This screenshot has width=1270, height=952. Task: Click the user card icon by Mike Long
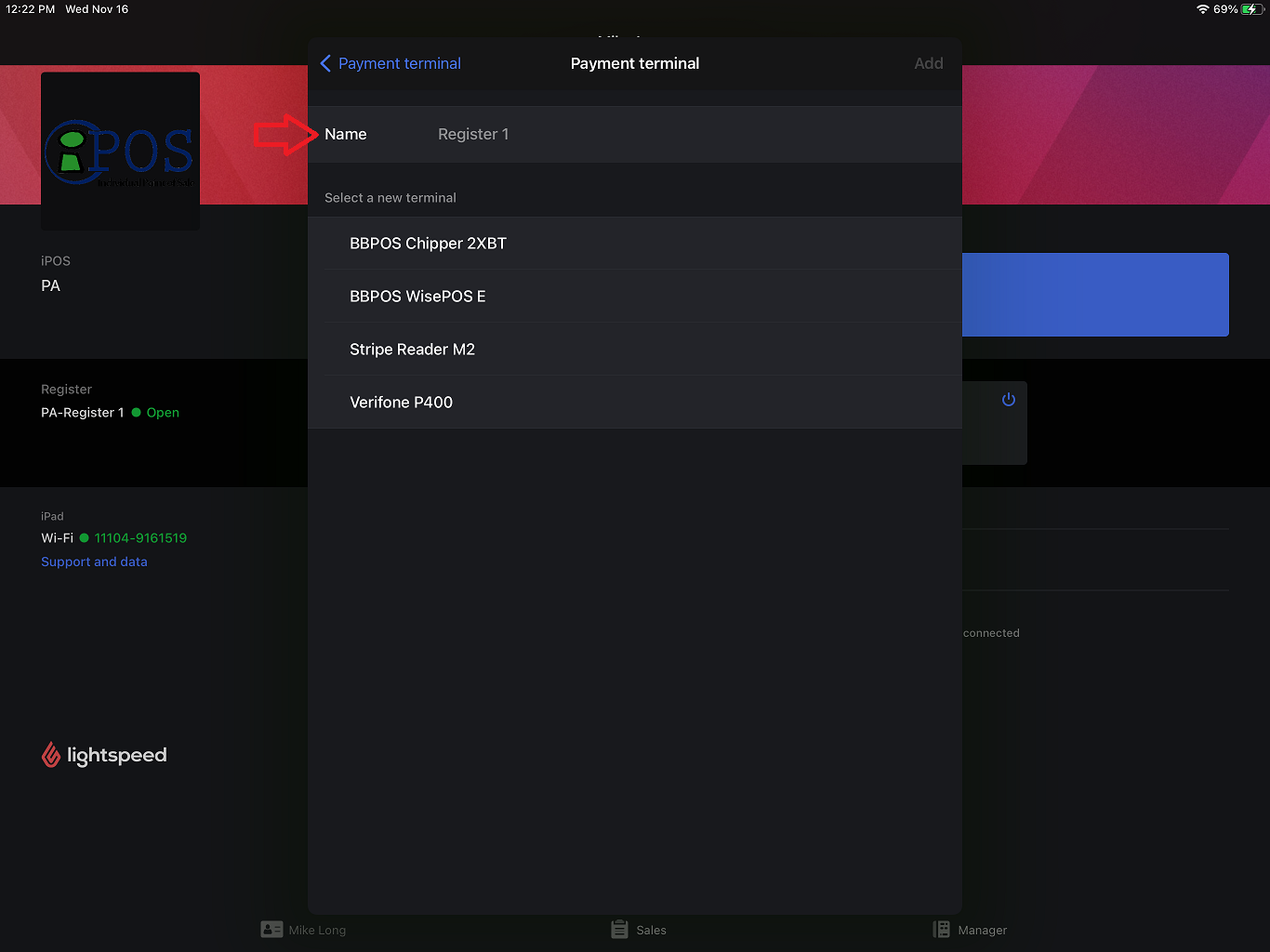[271, 930]
